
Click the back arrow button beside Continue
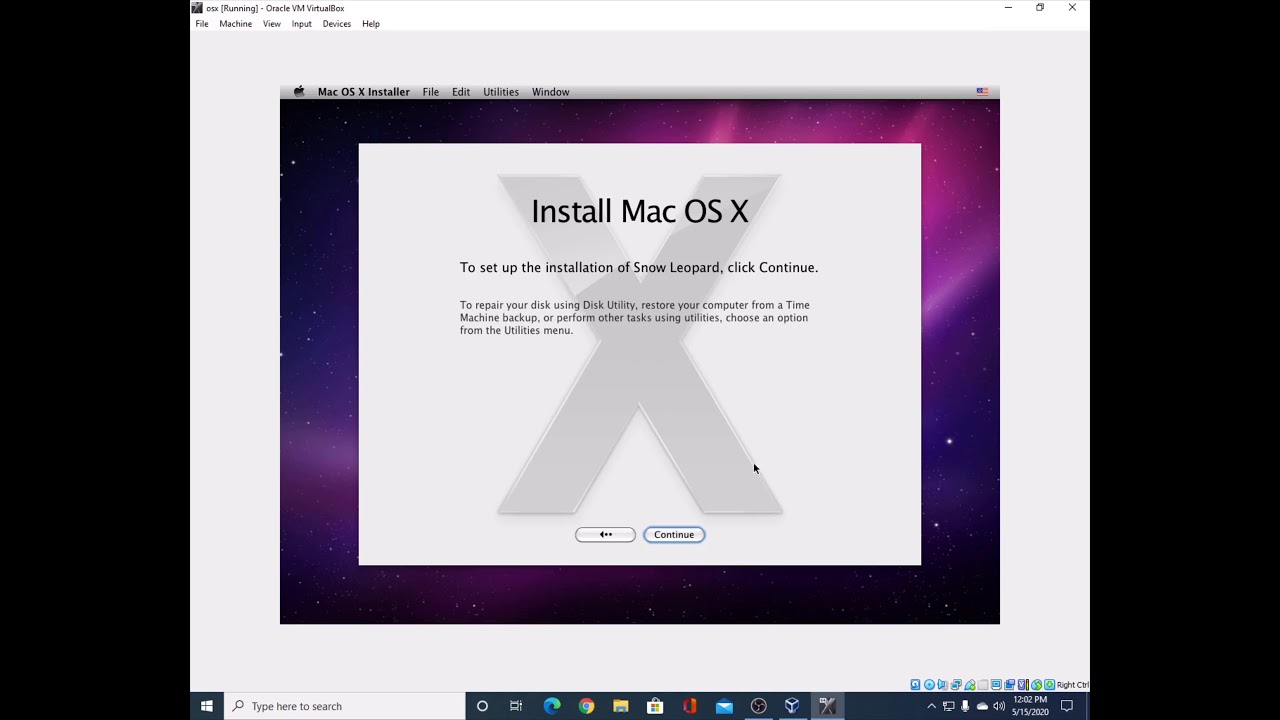click(x=605, y=534)
